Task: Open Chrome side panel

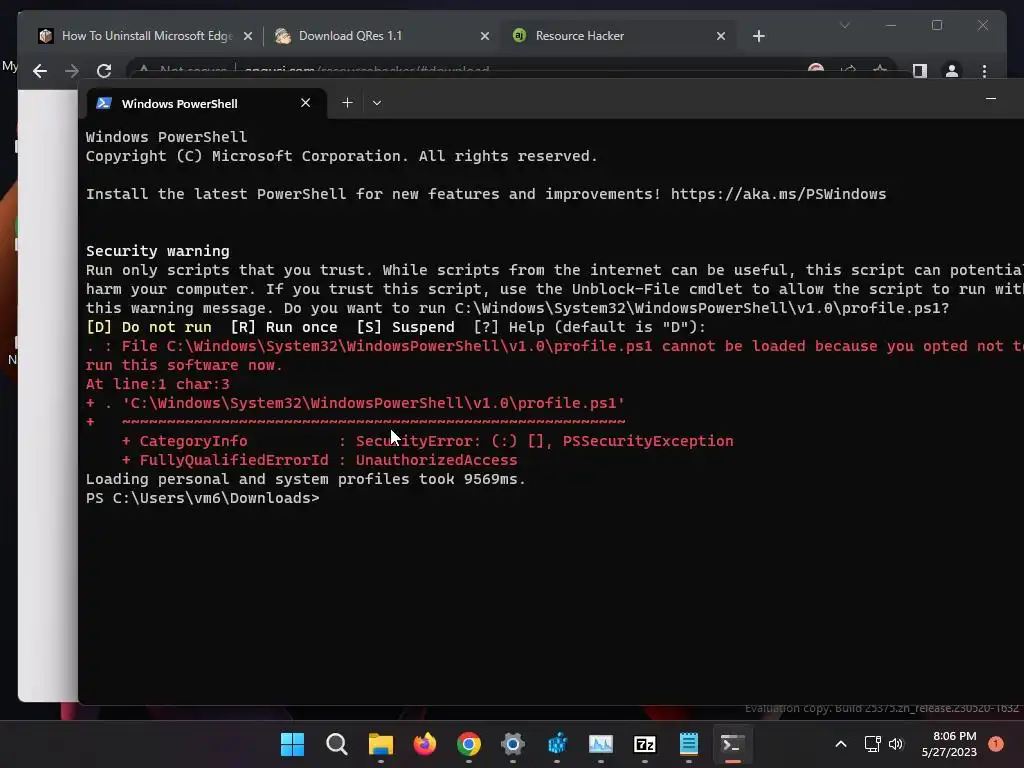Action: (920, 71)
